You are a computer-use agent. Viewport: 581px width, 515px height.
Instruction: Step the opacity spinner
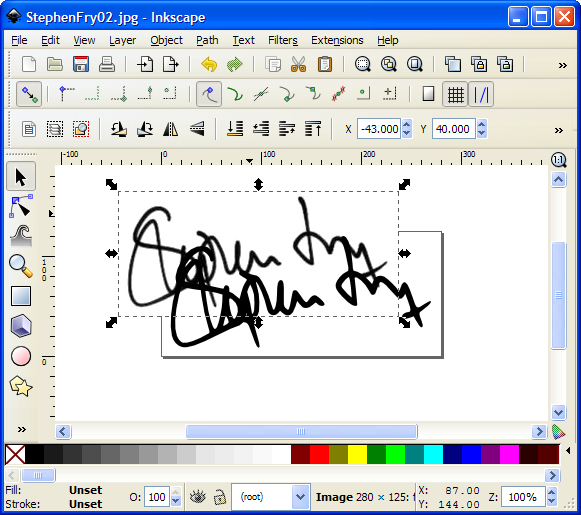(176, 496)
